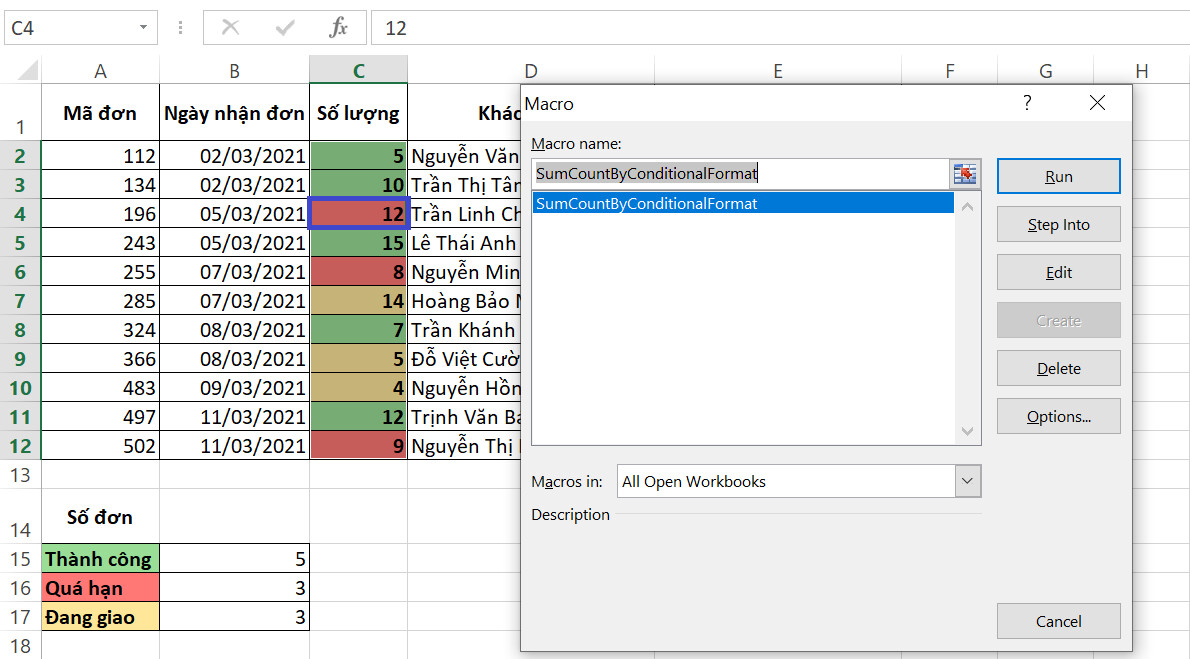The width and height of the screenshot is (1190, 659).
Task: Select red quantity cell 8
Action: click(358, 271)
